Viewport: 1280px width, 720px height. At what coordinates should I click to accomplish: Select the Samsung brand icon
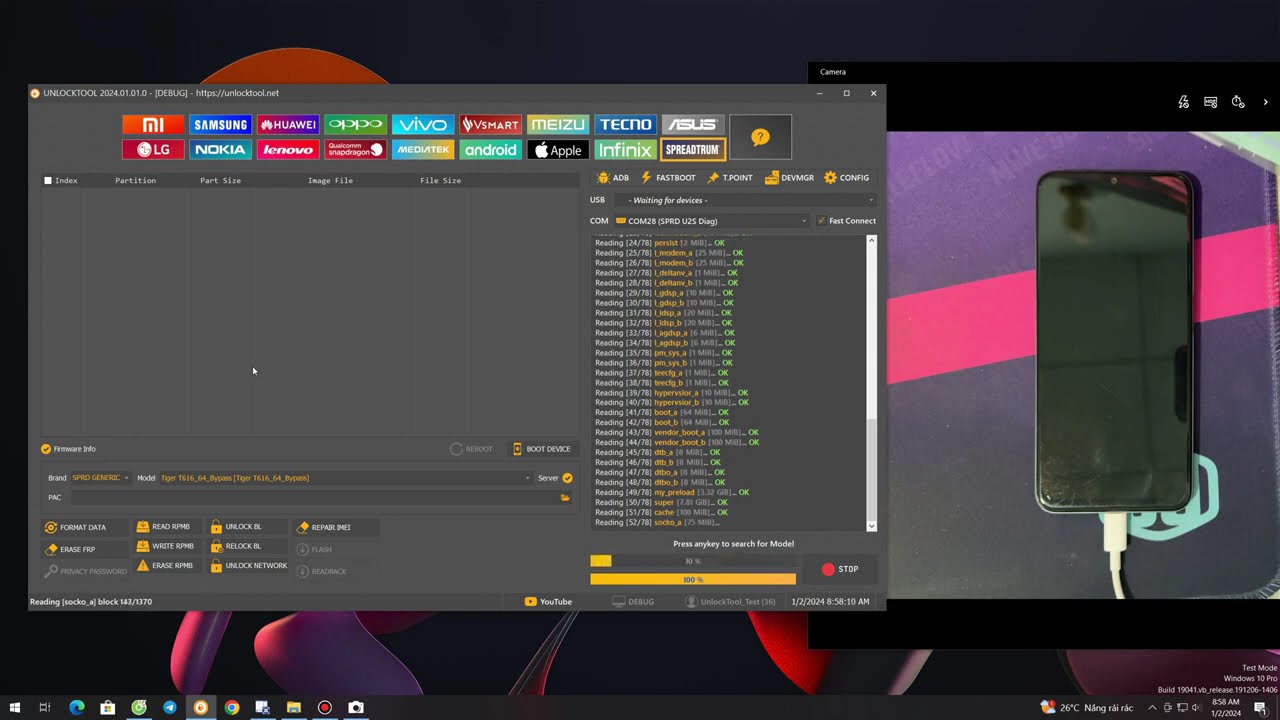(x=220, y=125)
